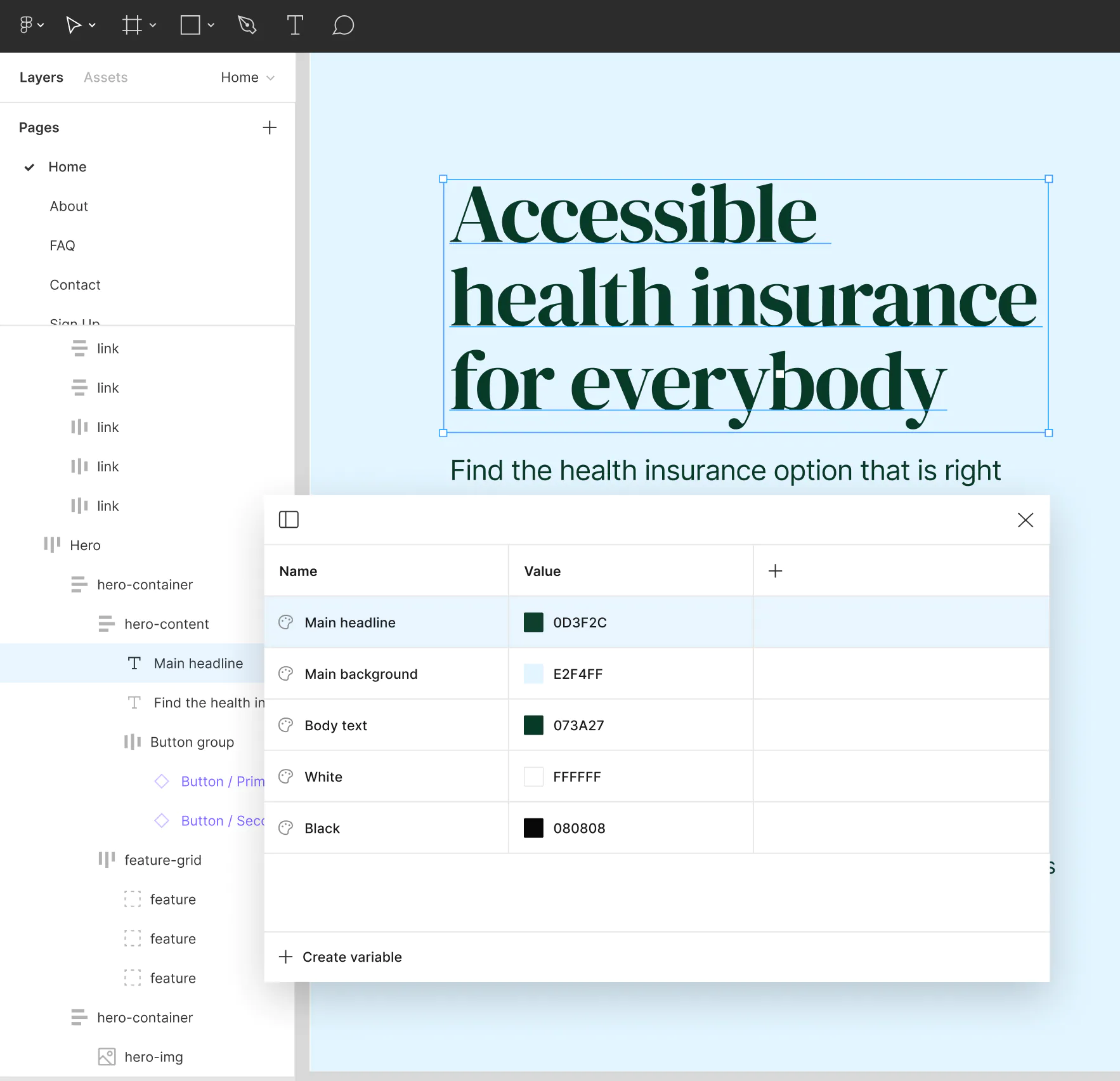
Task: Click the headline text on canvas
Action: (x=745, y=305)
